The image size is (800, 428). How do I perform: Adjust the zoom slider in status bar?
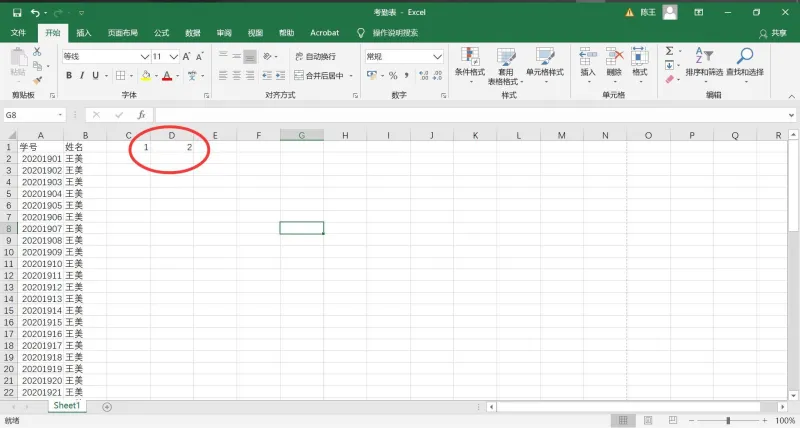pos(728,420)
